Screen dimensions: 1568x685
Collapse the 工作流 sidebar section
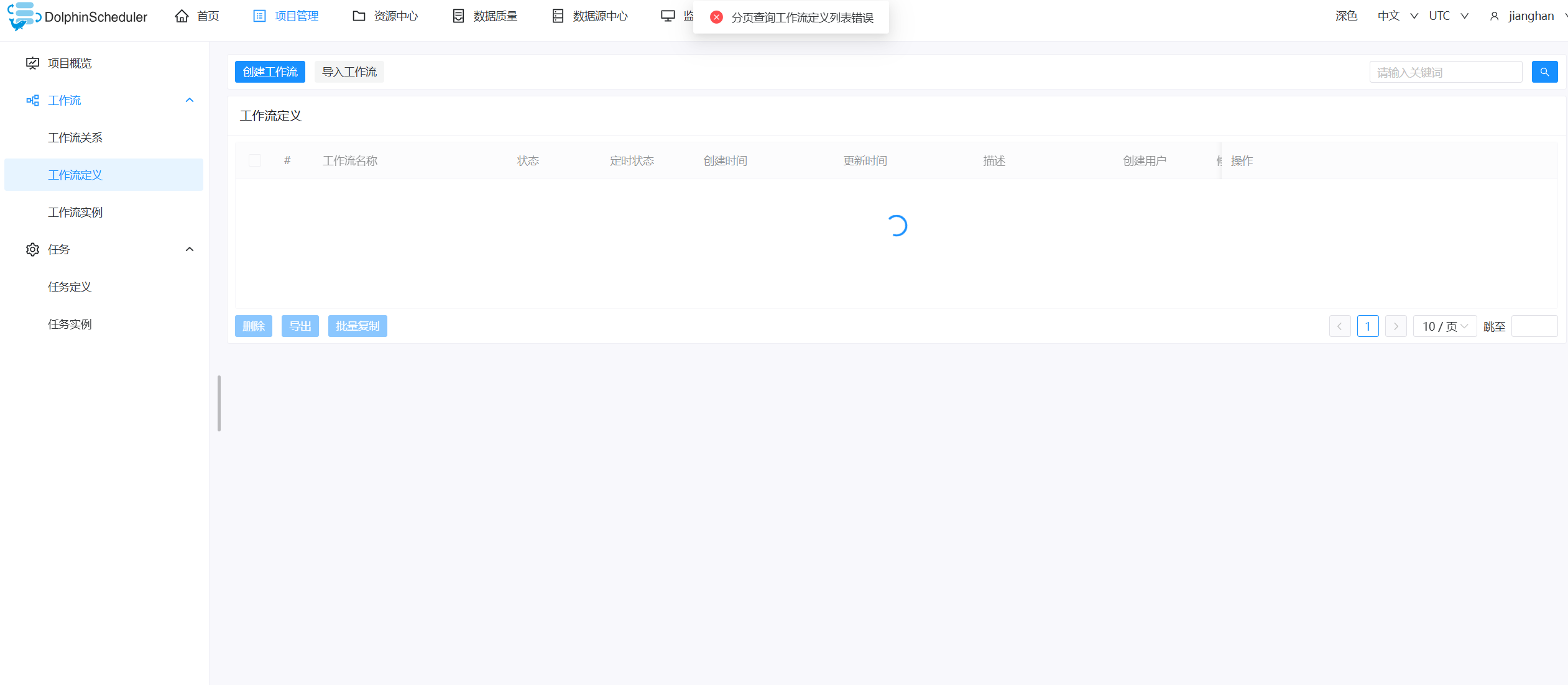pos(190,100)
